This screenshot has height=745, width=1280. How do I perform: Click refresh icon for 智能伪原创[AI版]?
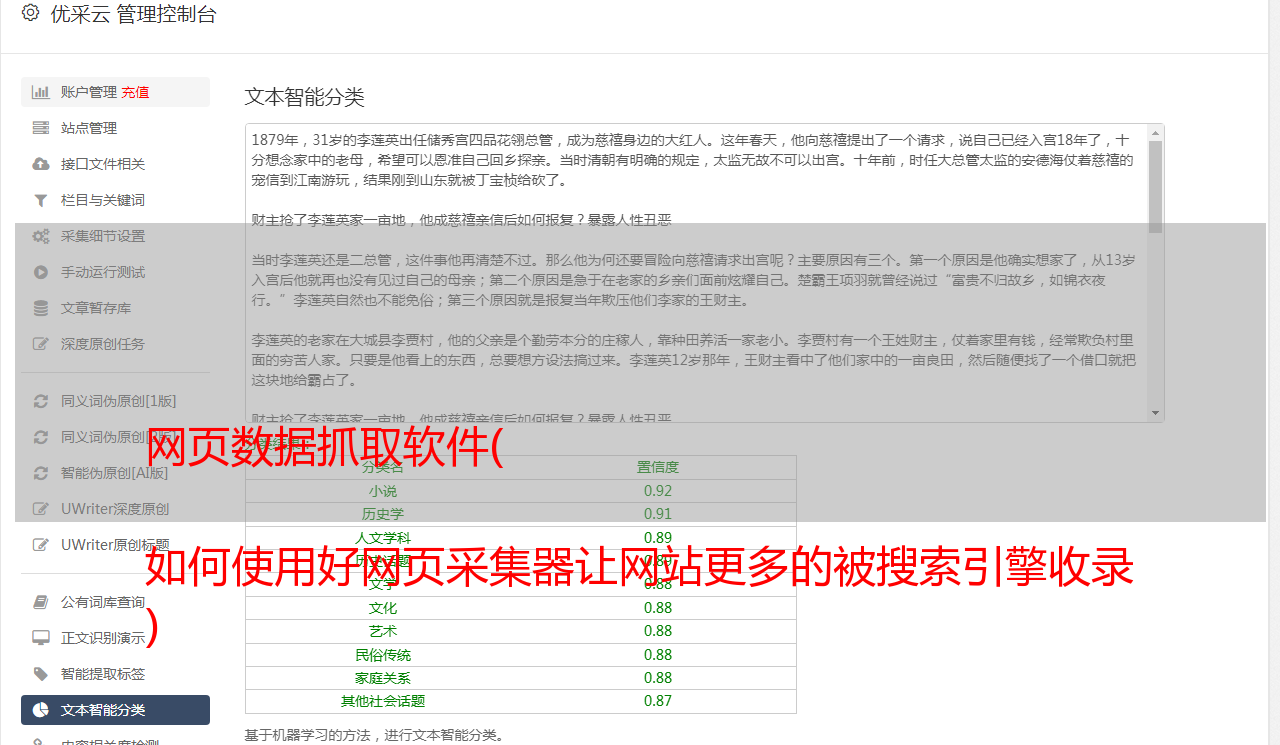[x=41, y=473]
